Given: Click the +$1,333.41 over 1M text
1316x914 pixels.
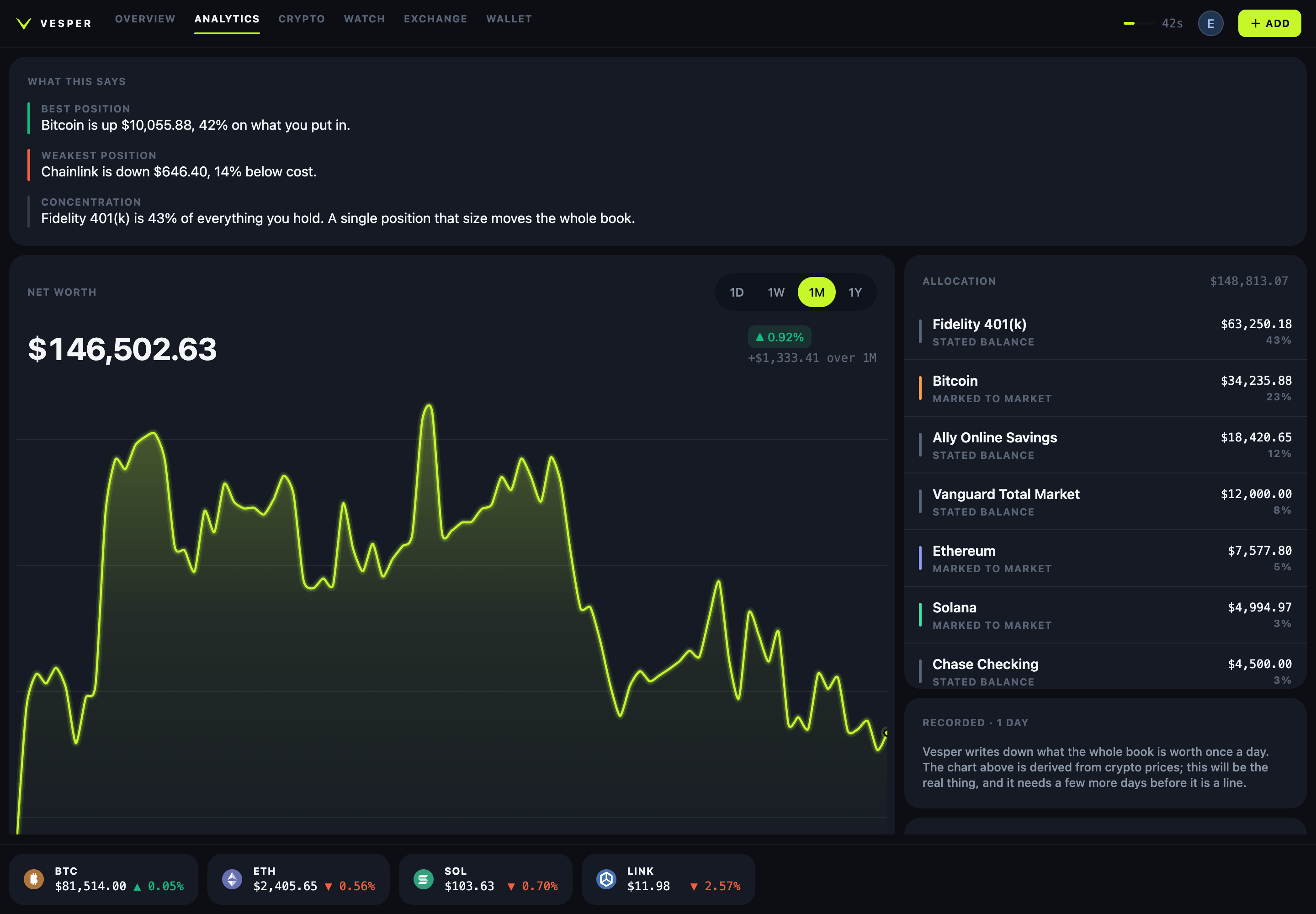Looking at the screenshot, I should tap(812, 358).
